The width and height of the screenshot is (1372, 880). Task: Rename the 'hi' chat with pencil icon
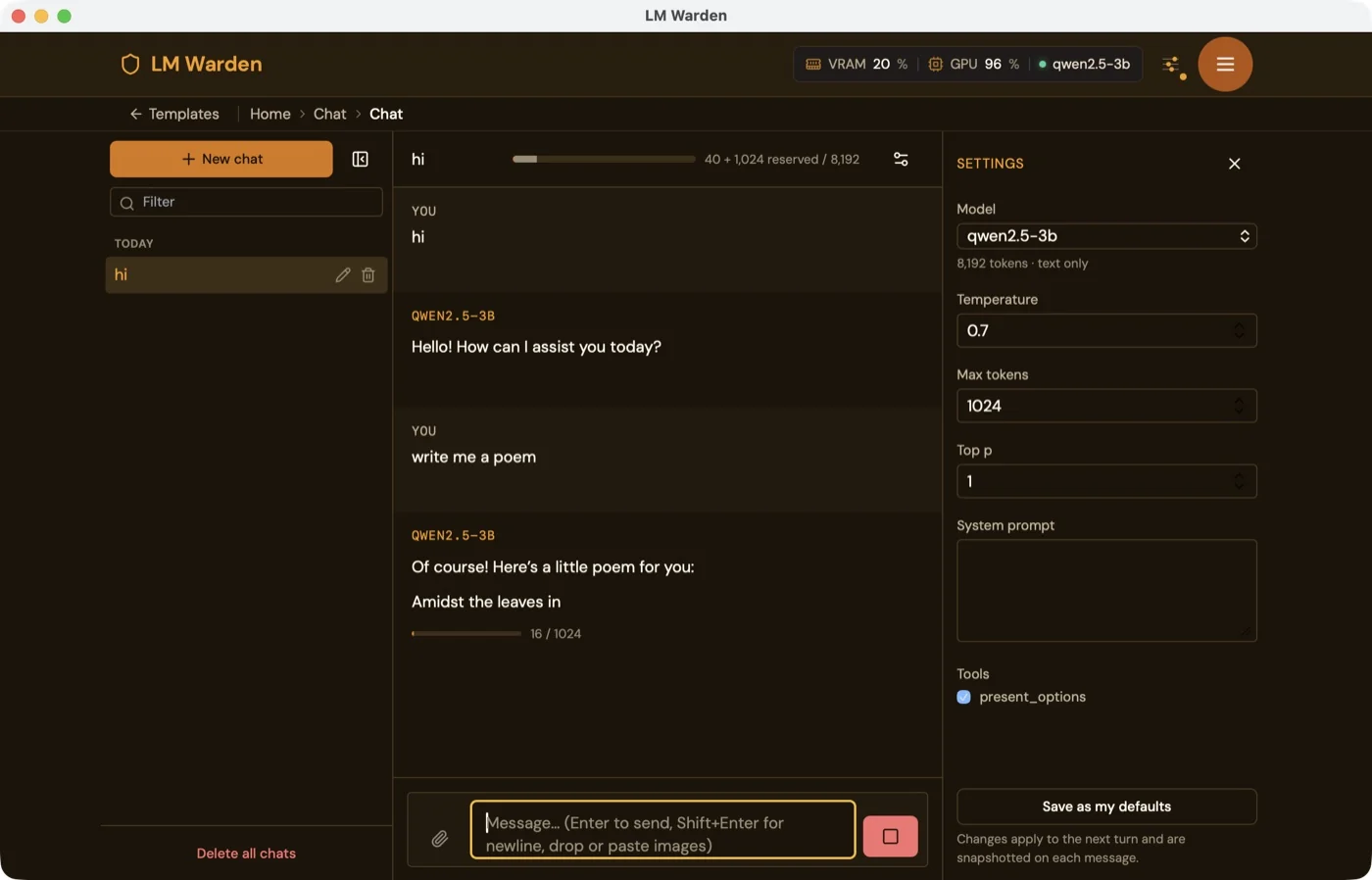click(x=343, y=275)
